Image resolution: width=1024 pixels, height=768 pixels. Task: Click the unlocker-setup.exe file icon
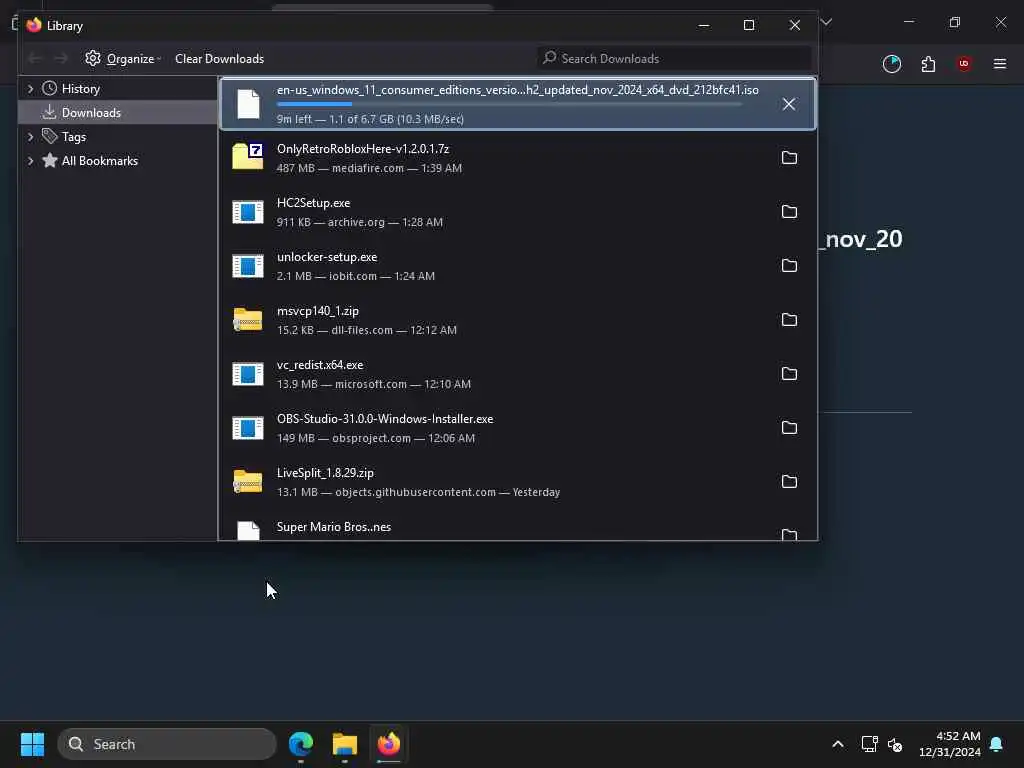(x=248, y=265)
